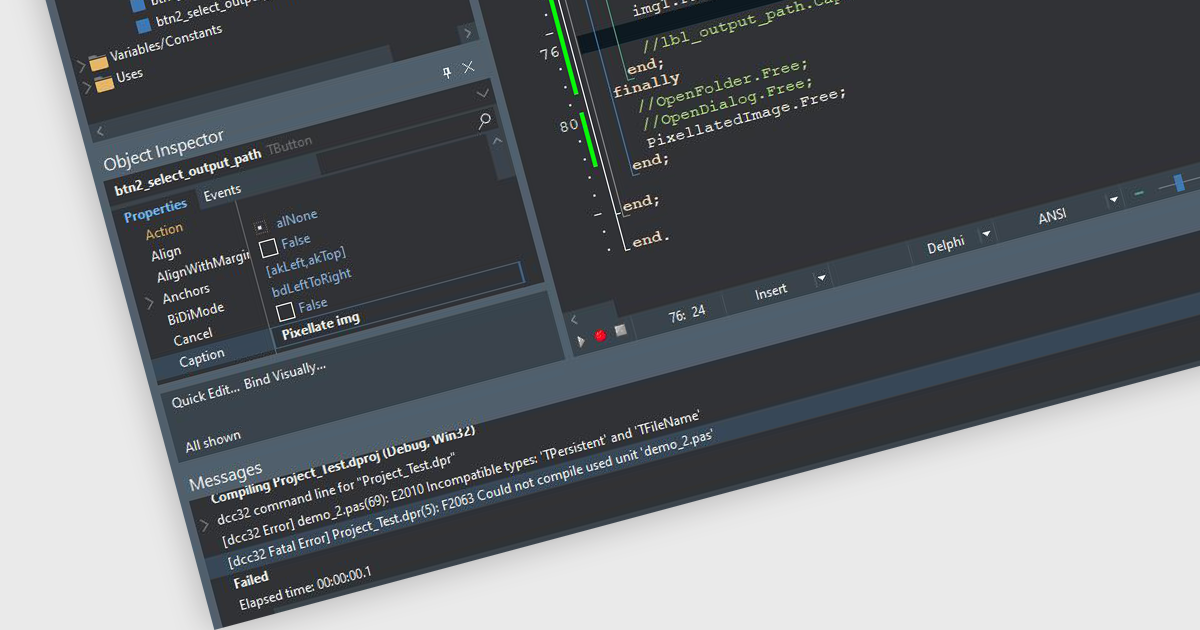Select the blue icon of btn2_select_output item
This screenshot has height=630, width=1200.
coord(143,25)
